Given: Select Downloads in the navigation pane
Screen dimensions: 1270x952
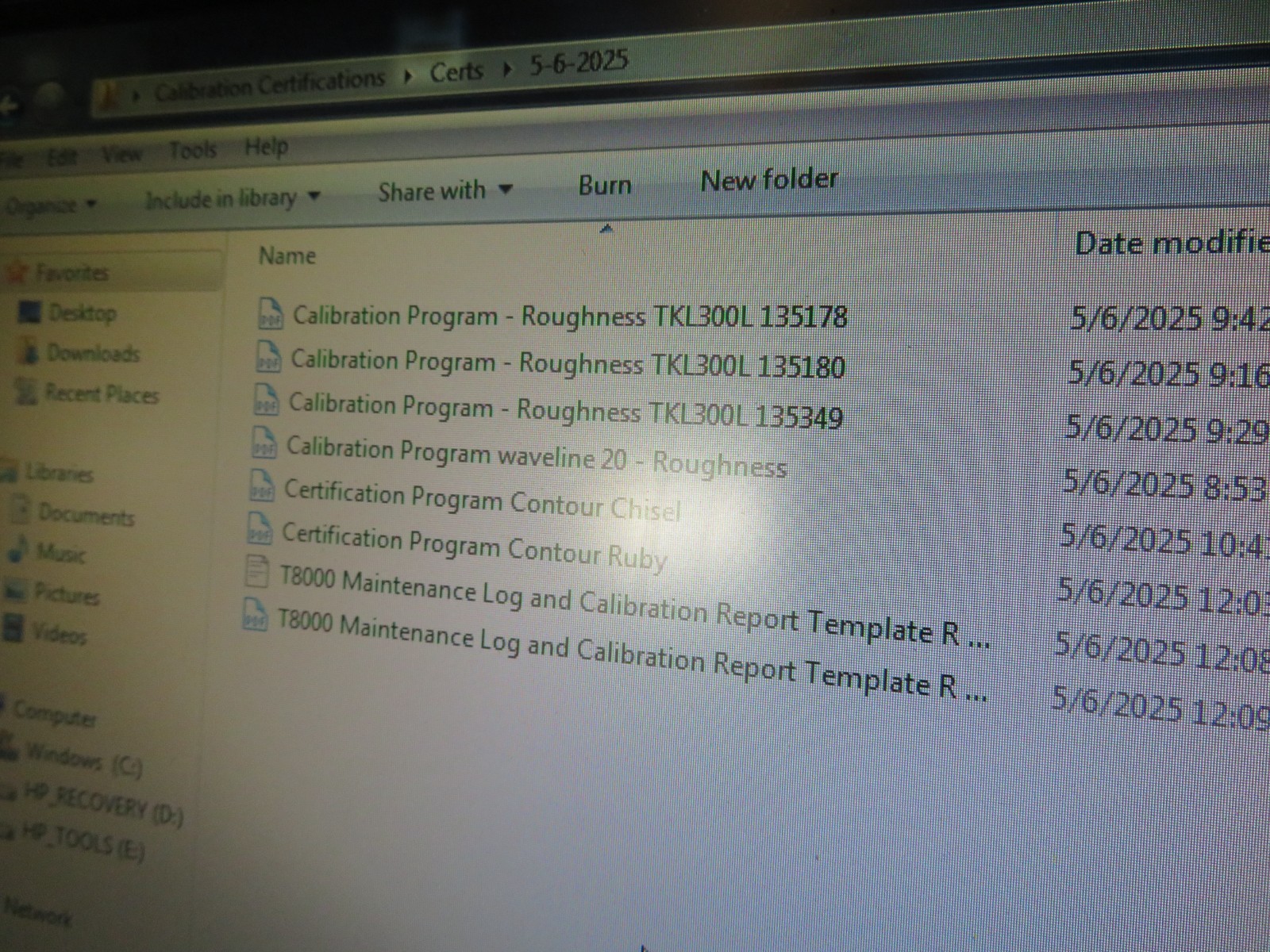Looking at the screenshot, I should point(92,353).
